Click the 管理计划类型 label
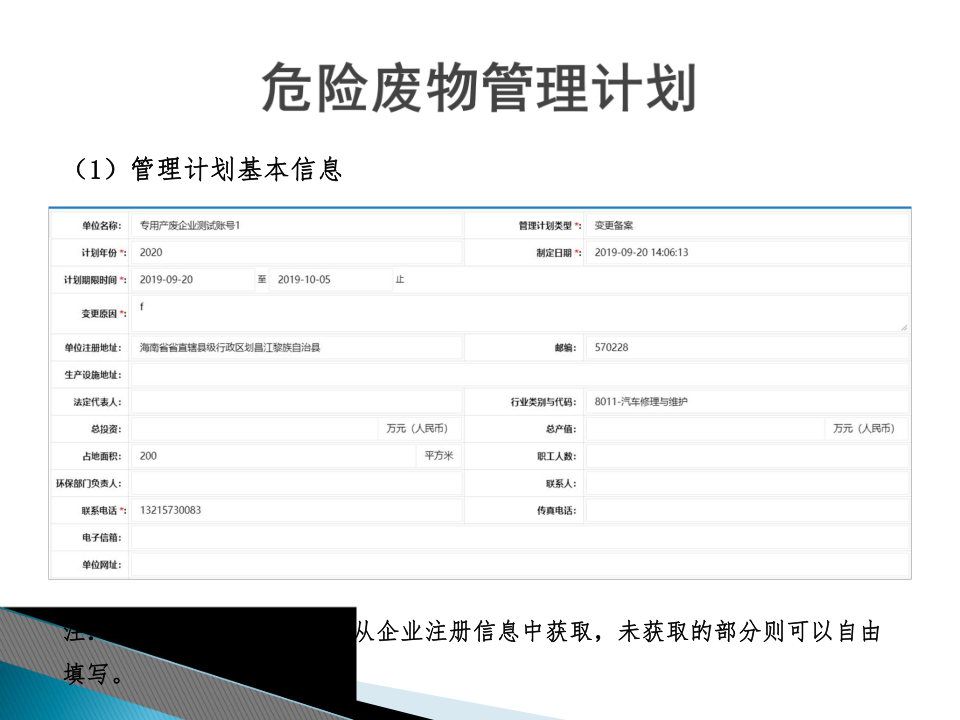This screenshot has width=960, height=720. point(550,225)
